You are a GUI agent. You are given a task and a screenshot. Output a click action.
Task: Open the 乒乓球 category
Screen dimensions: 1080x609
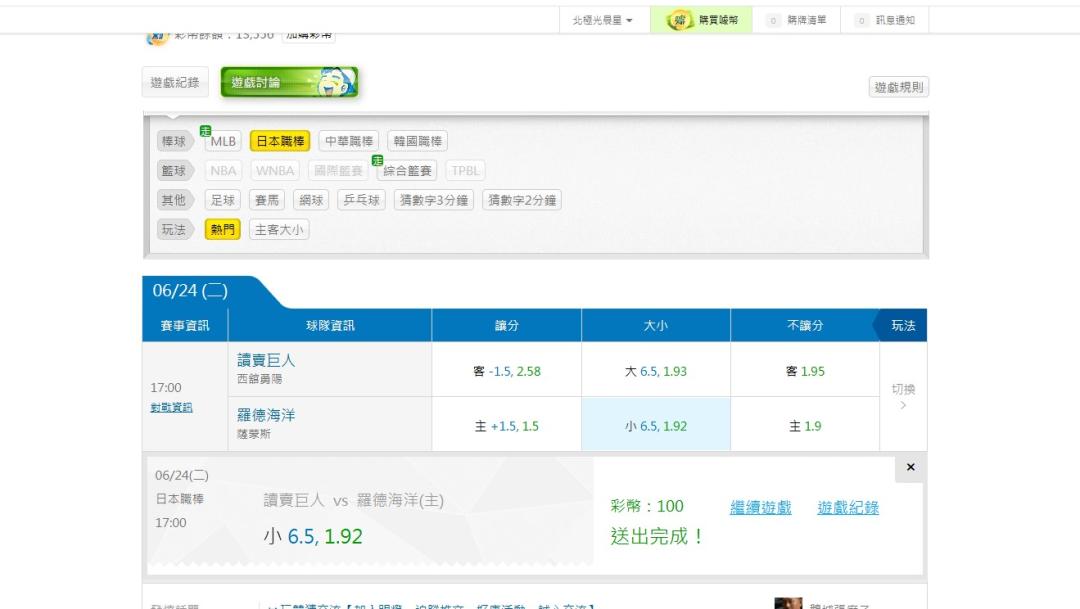pyautogui.click(x=362, y=200)
